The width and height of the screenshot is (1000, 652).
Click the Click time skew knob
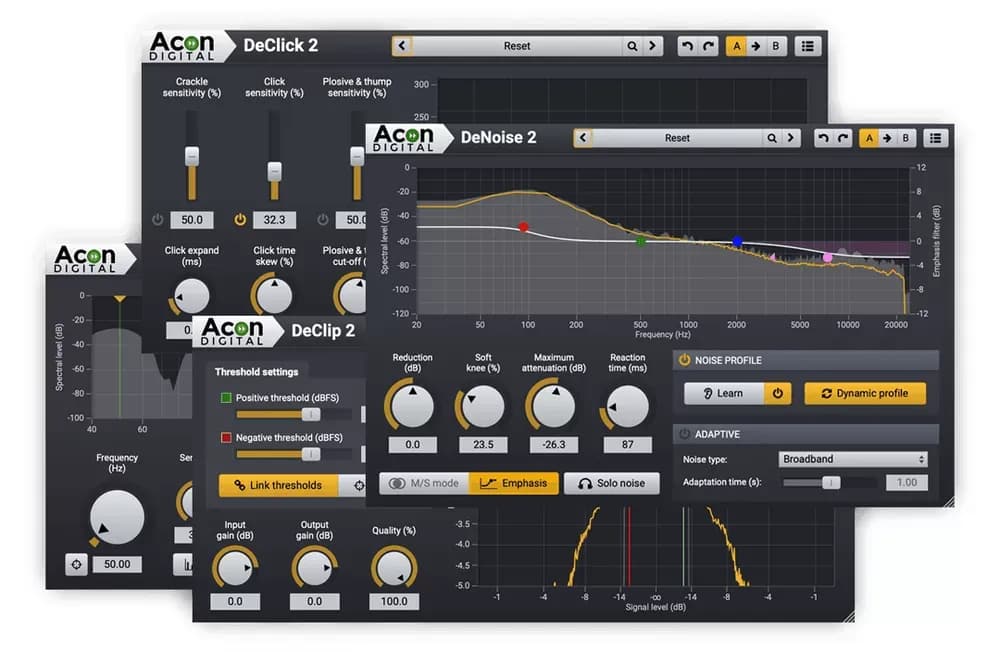coord(274,295)
